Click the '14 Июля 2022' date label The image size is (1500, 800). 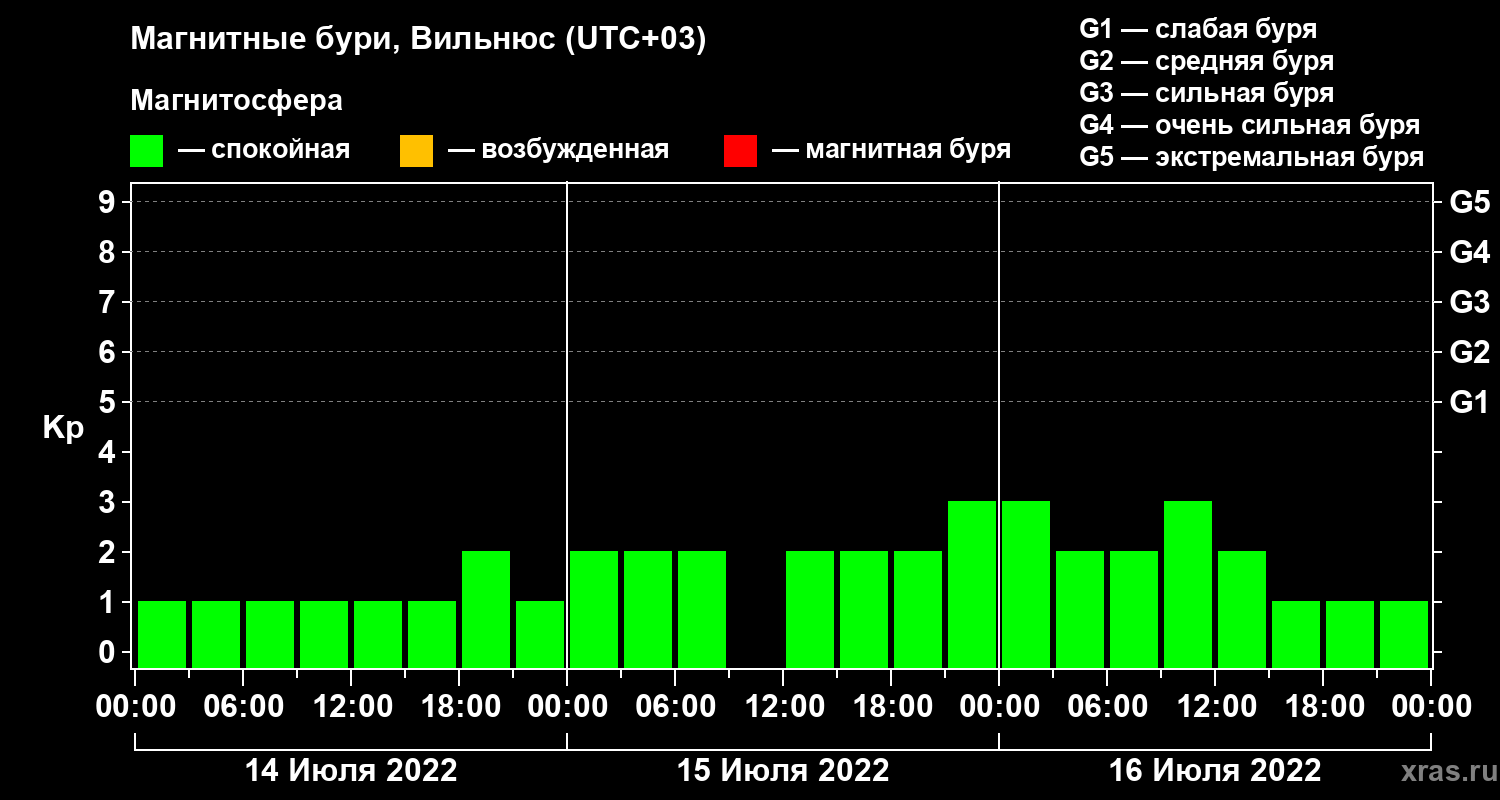click(x=351, y=771)
